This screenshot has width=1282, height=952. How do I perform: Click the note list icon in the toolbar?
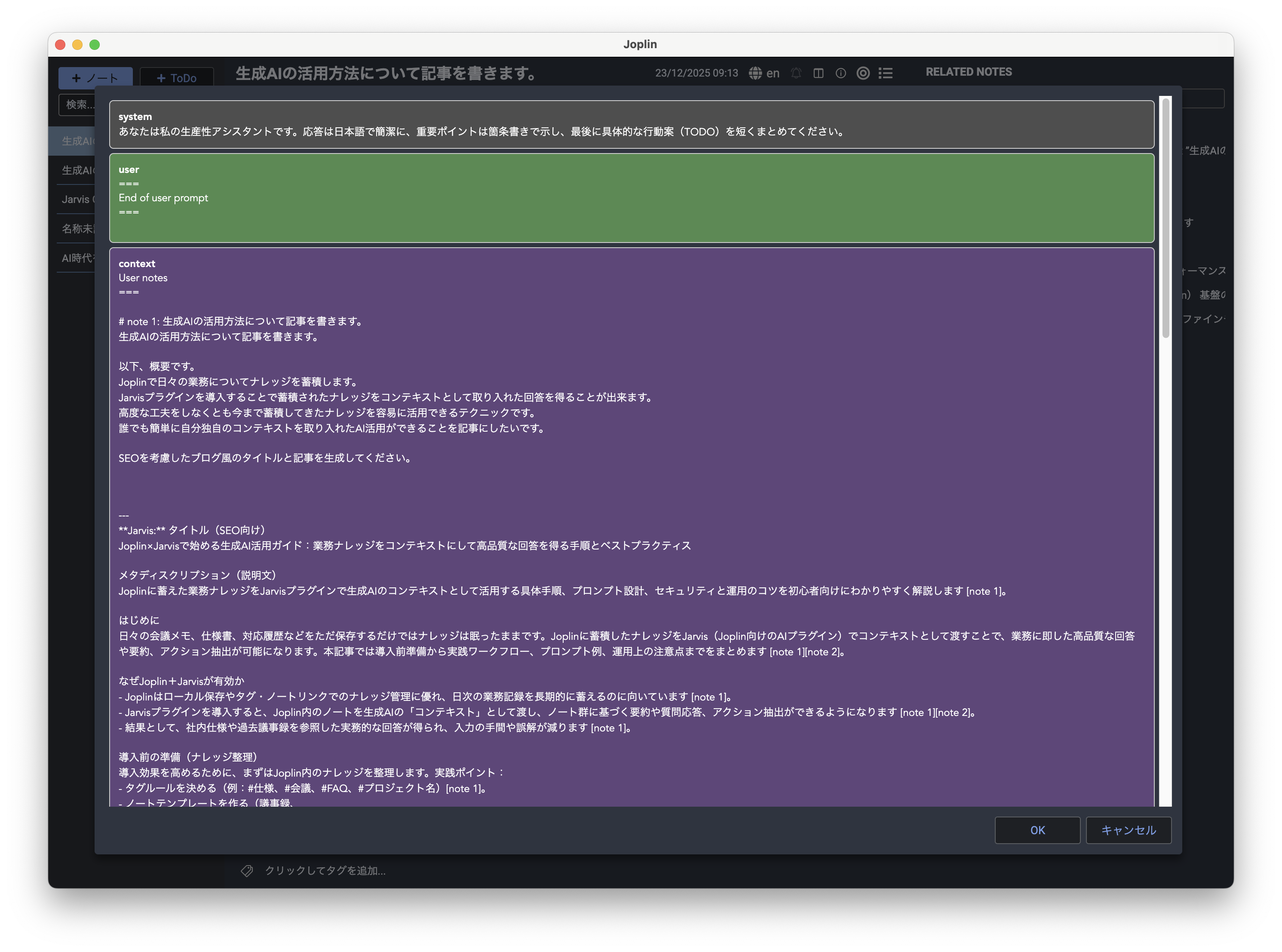pyautogui.click(x=886, y=73)
